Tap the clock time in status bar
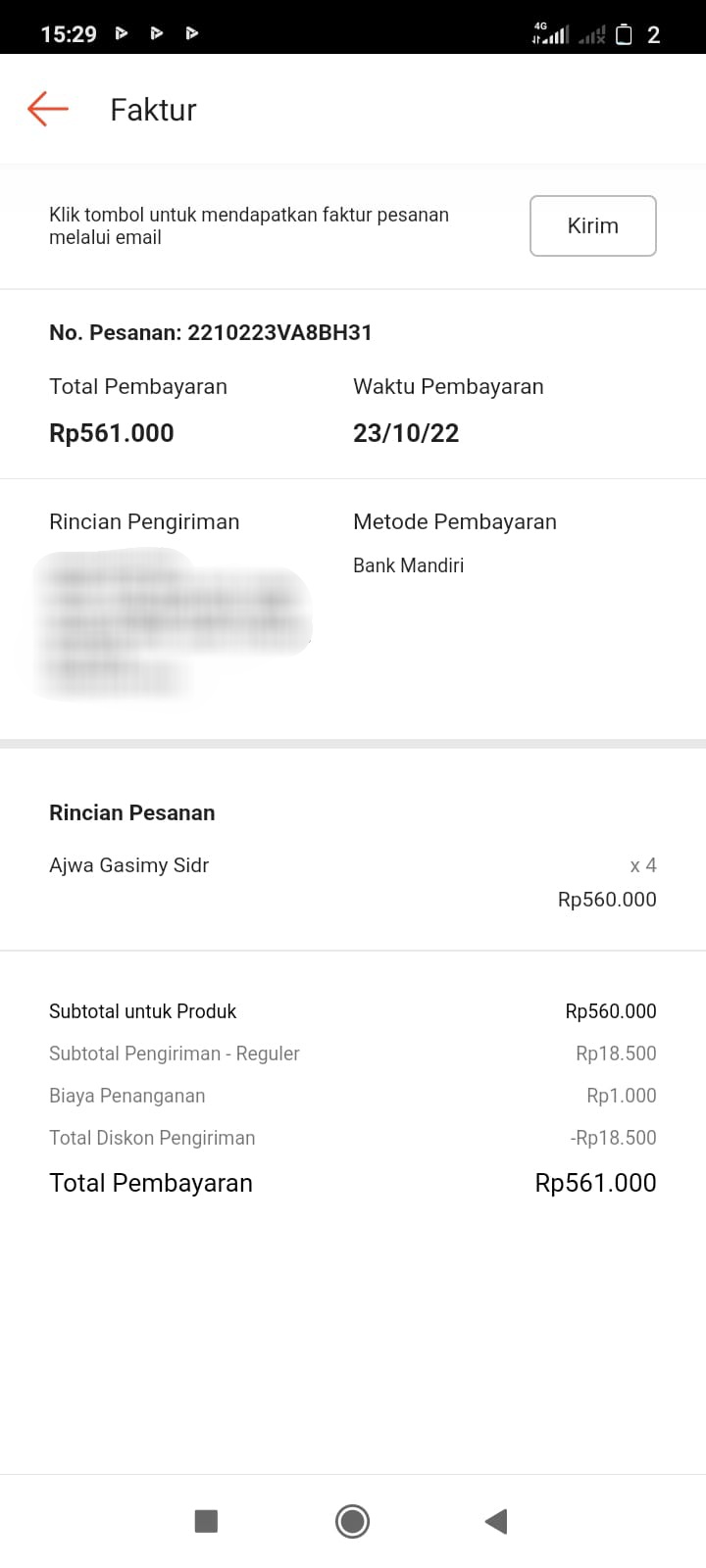This screenshot has height=1568, width=706. point(69,34)
